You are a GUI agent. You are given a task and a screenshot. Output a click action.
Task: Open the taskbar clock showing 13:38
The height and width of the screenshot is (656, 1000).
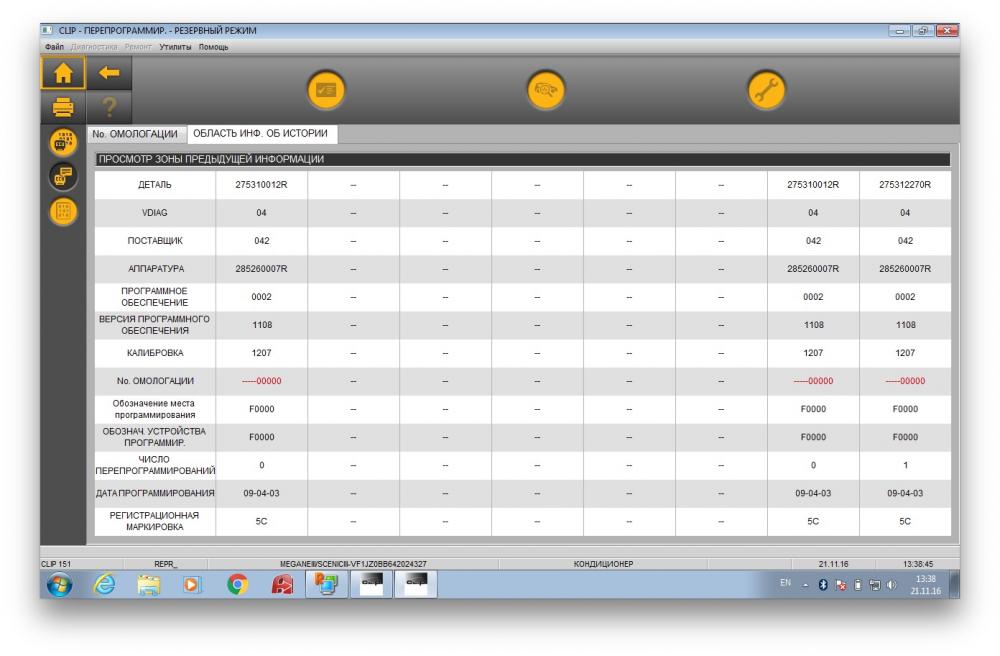[925, 585]
